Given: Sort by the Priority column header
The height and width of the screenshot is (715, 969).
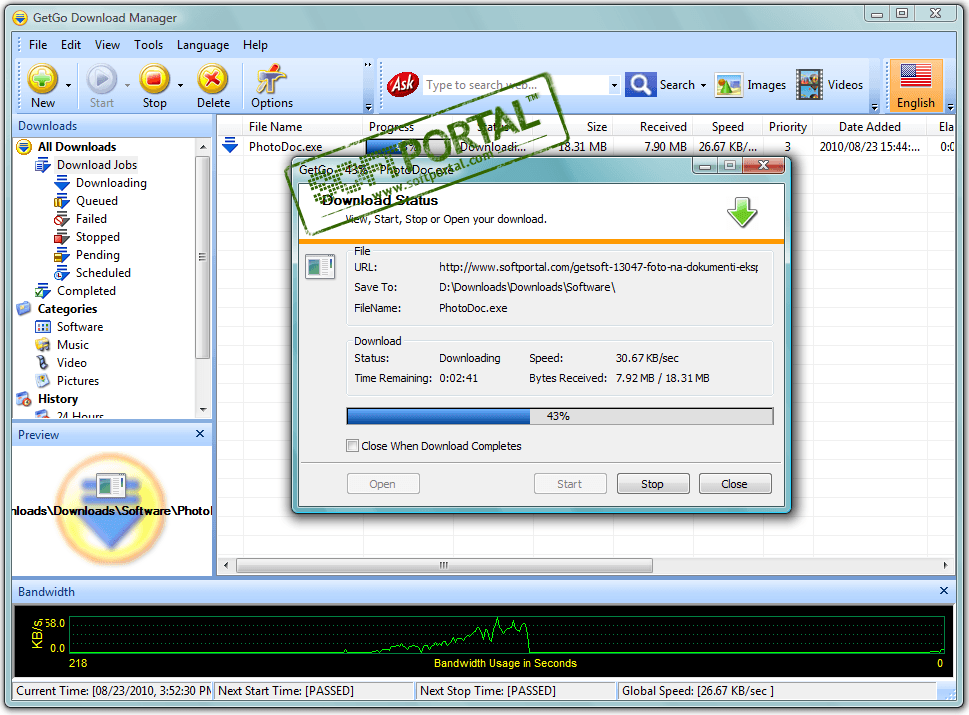Looking at the screenshot, I should click(787, 127).
